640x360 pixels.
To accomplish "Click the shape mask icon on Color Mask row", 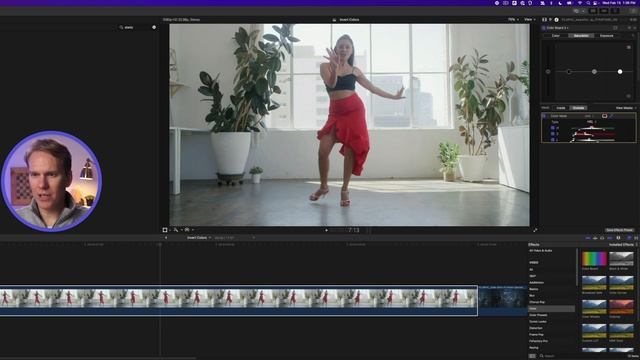I will pyautogui.click(x=604, y=116).
